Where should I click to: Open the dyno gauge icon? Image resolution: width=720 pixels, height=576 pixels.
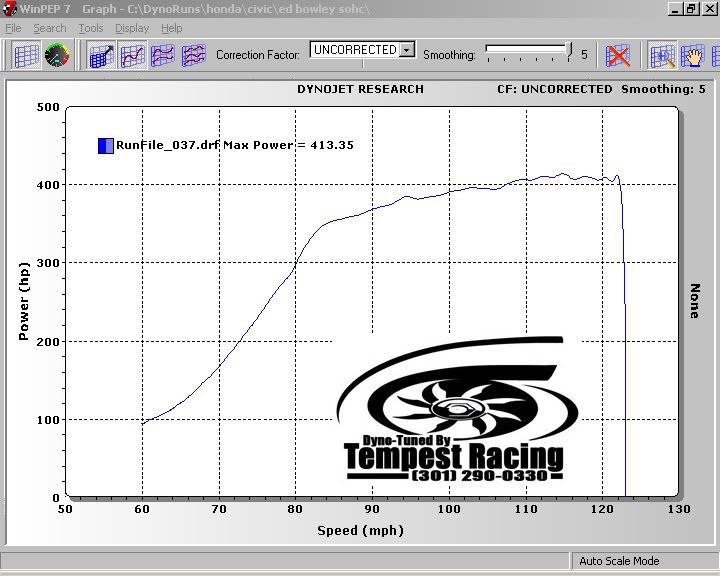(x=57, y=56)
